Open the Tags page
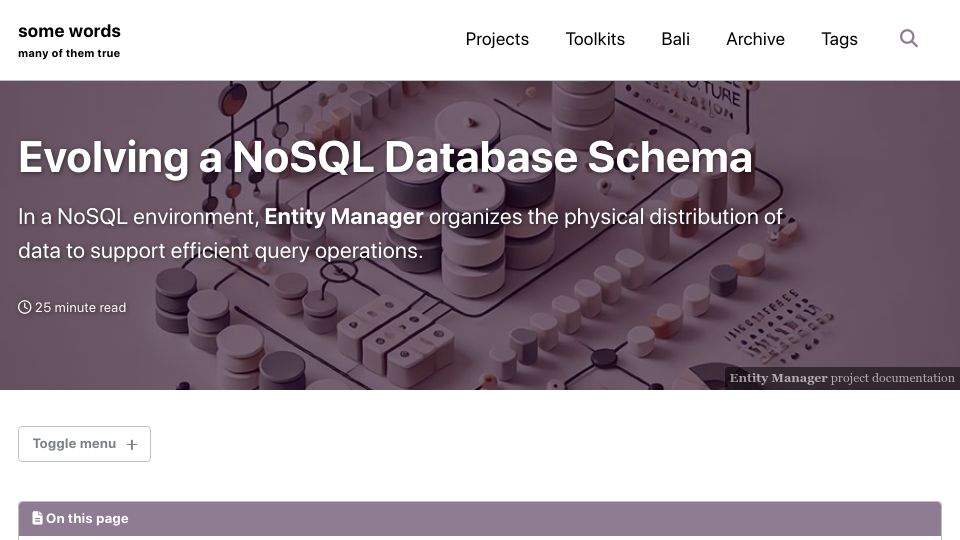Image resolution: width=960 pixels, height=540 pixels. (x=839, y=39)
